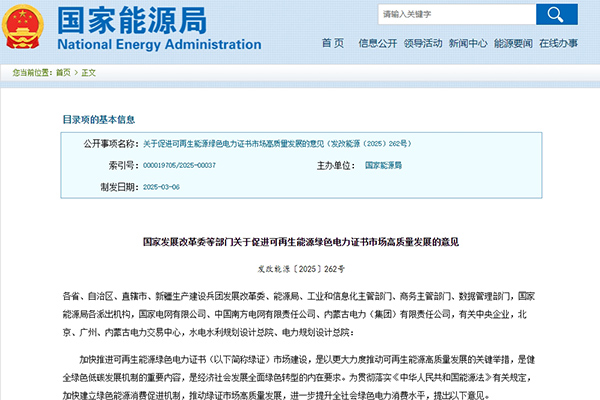Open 在线办事 from the navigation bar

pos(558,44)
